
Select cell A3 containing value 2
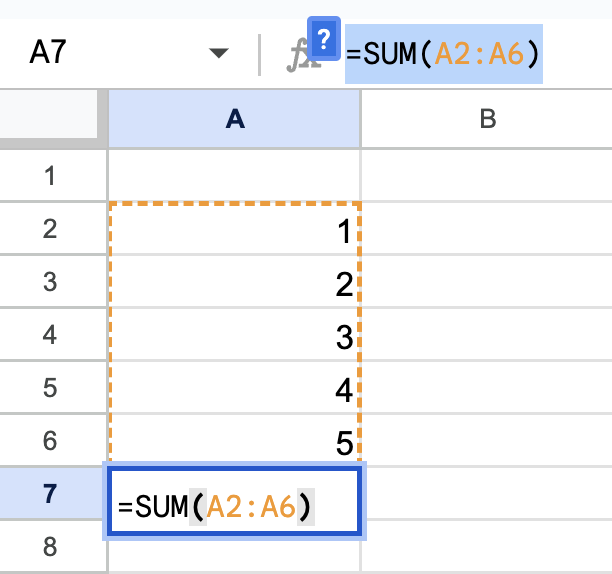(x=234, y=284)
